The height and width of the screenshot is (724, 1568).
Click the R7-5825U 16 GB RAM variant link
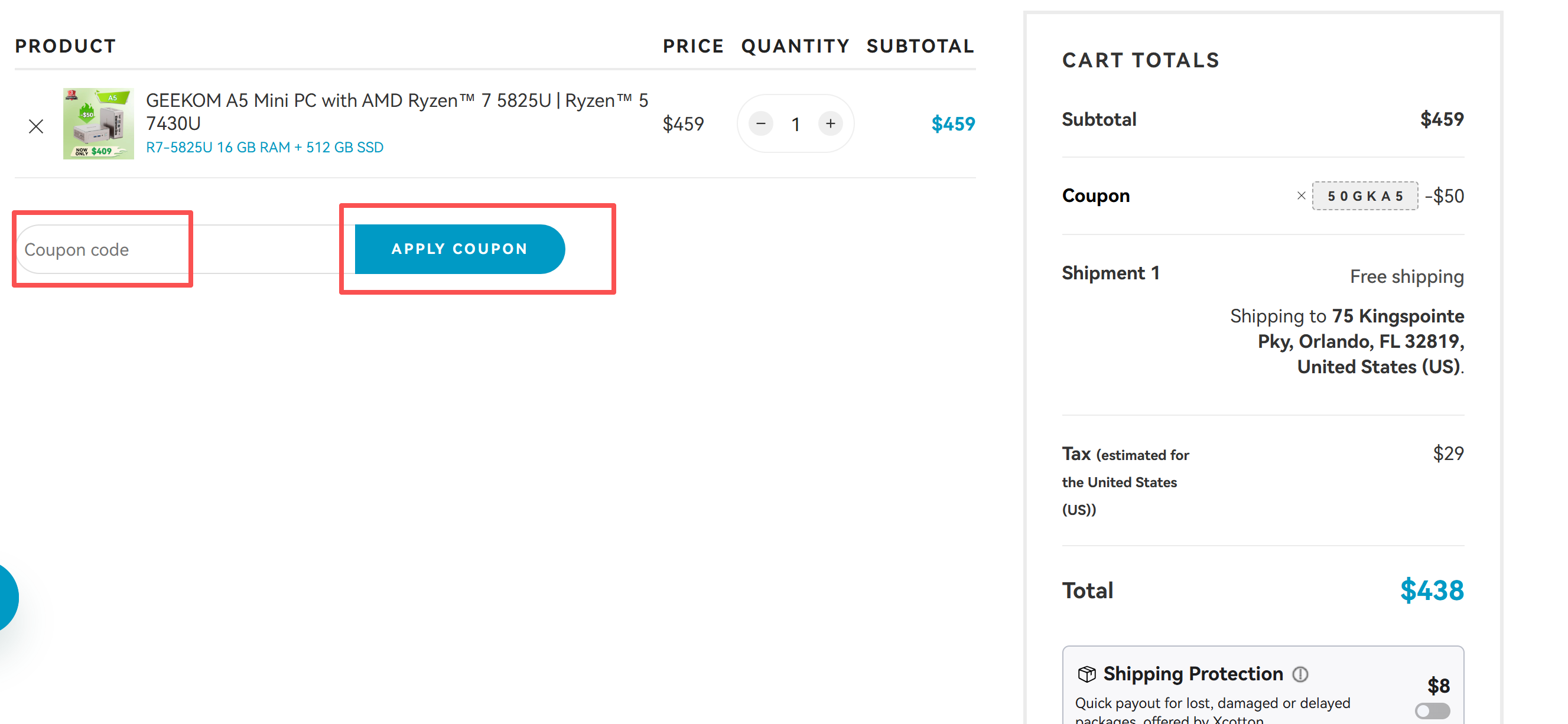[265, 148]
